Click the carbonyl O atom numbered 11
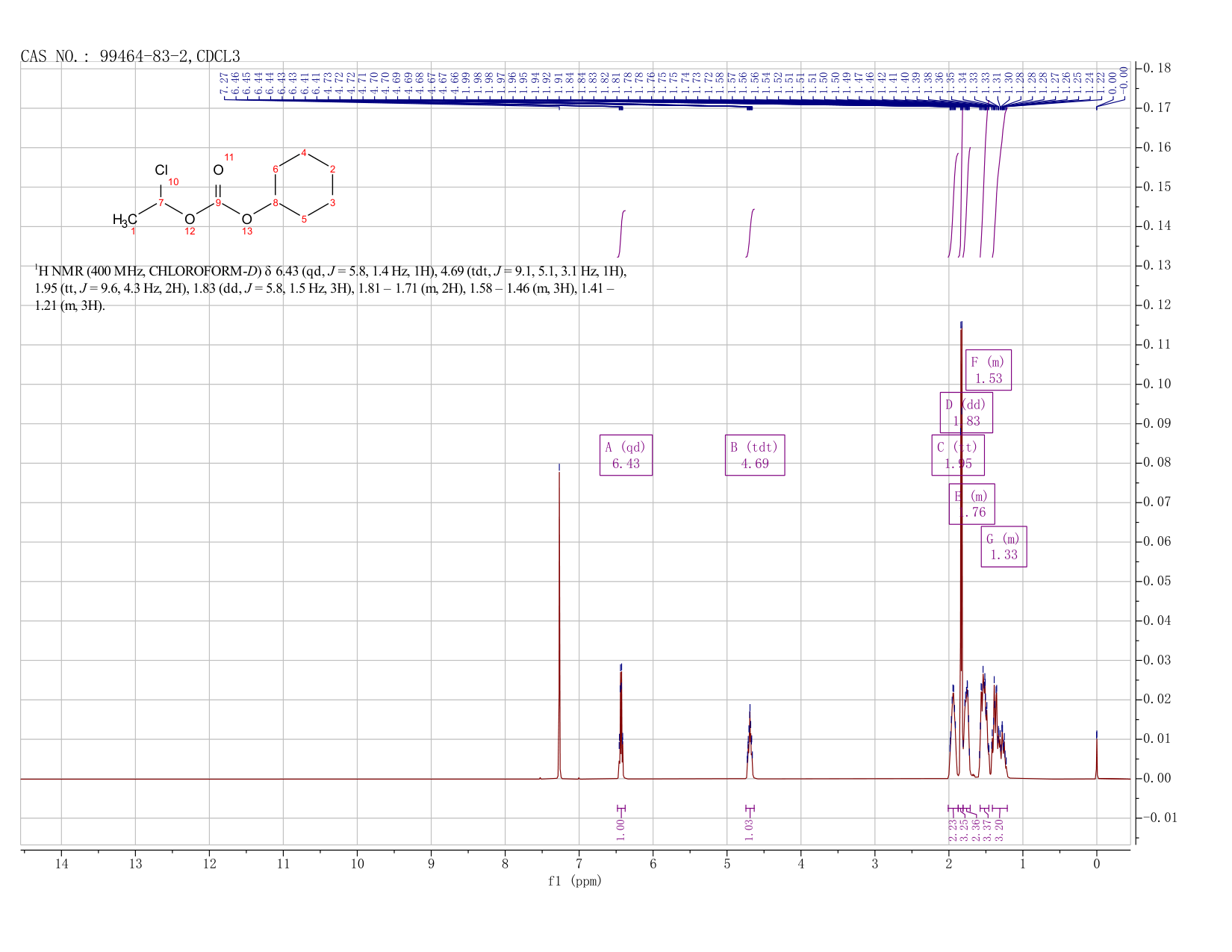The image size is (1232, 952). point(218,170)
